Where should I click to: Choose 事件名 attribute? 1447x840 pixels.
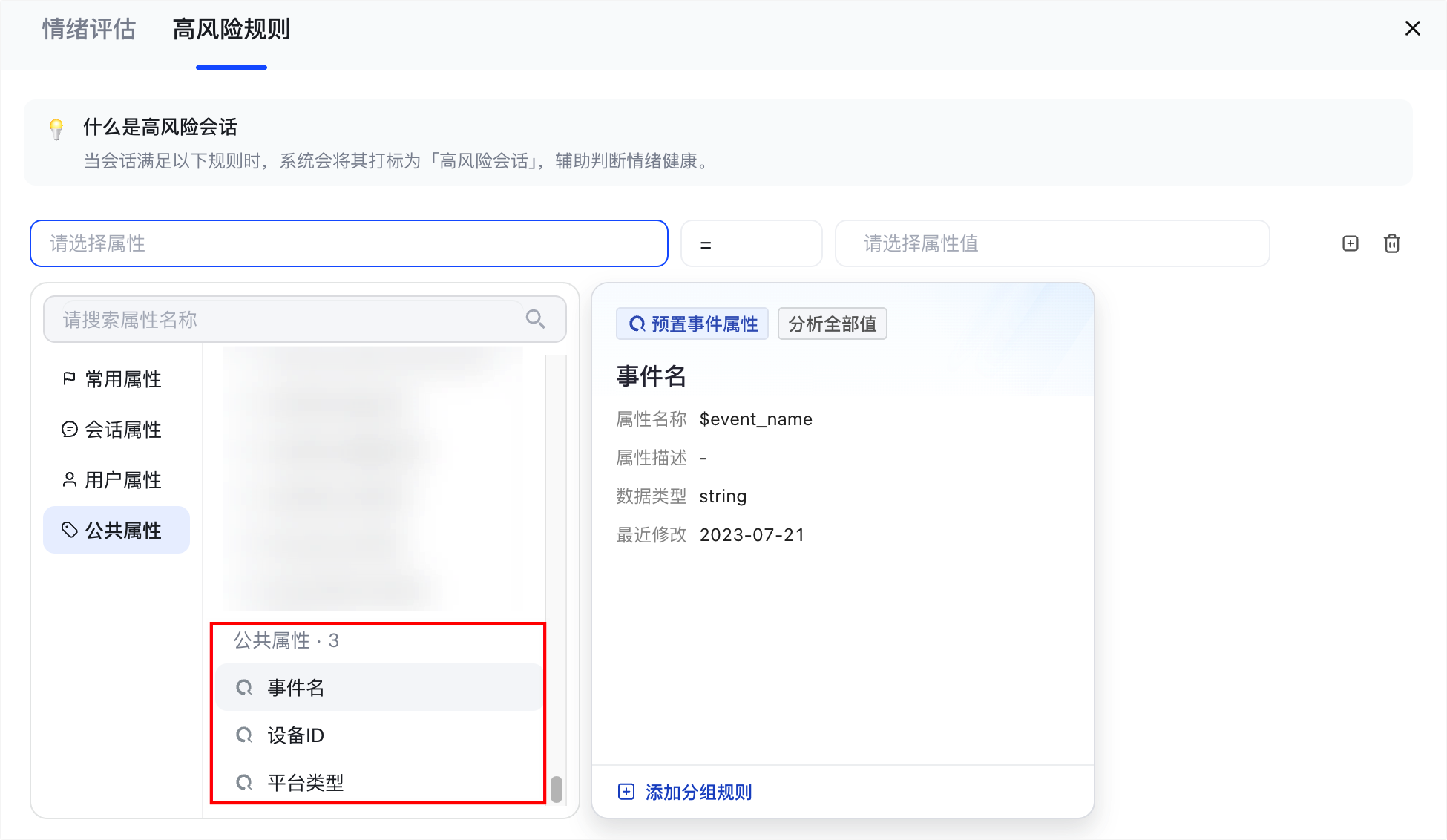[x=379, y=688]
